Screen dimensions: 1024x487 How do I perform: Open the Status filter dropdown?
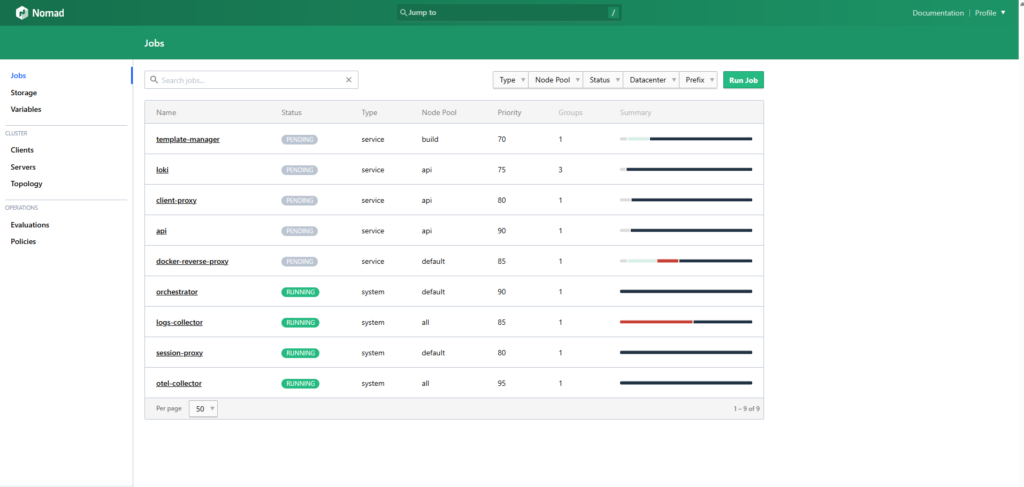[x=603, y=80]
